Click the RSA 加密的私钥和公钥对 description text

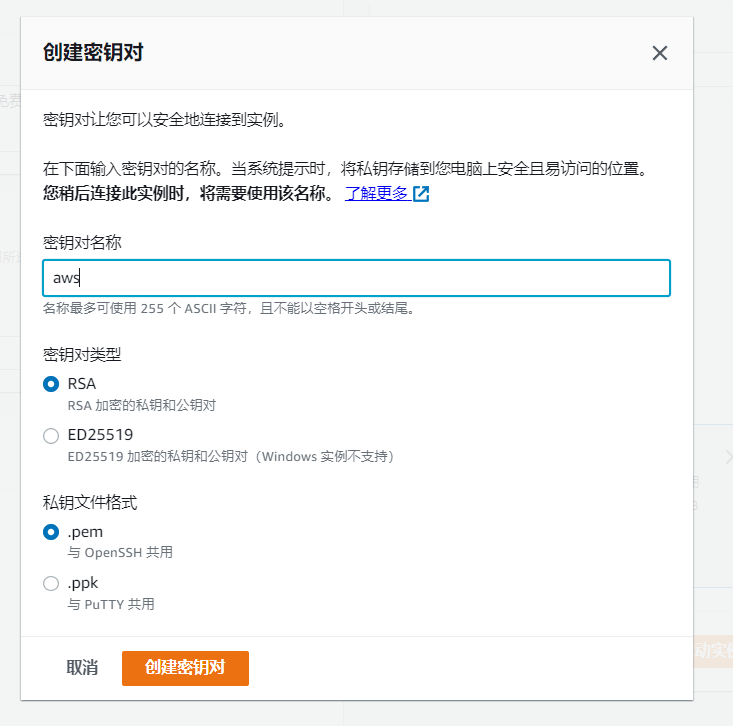click(142, 406)
